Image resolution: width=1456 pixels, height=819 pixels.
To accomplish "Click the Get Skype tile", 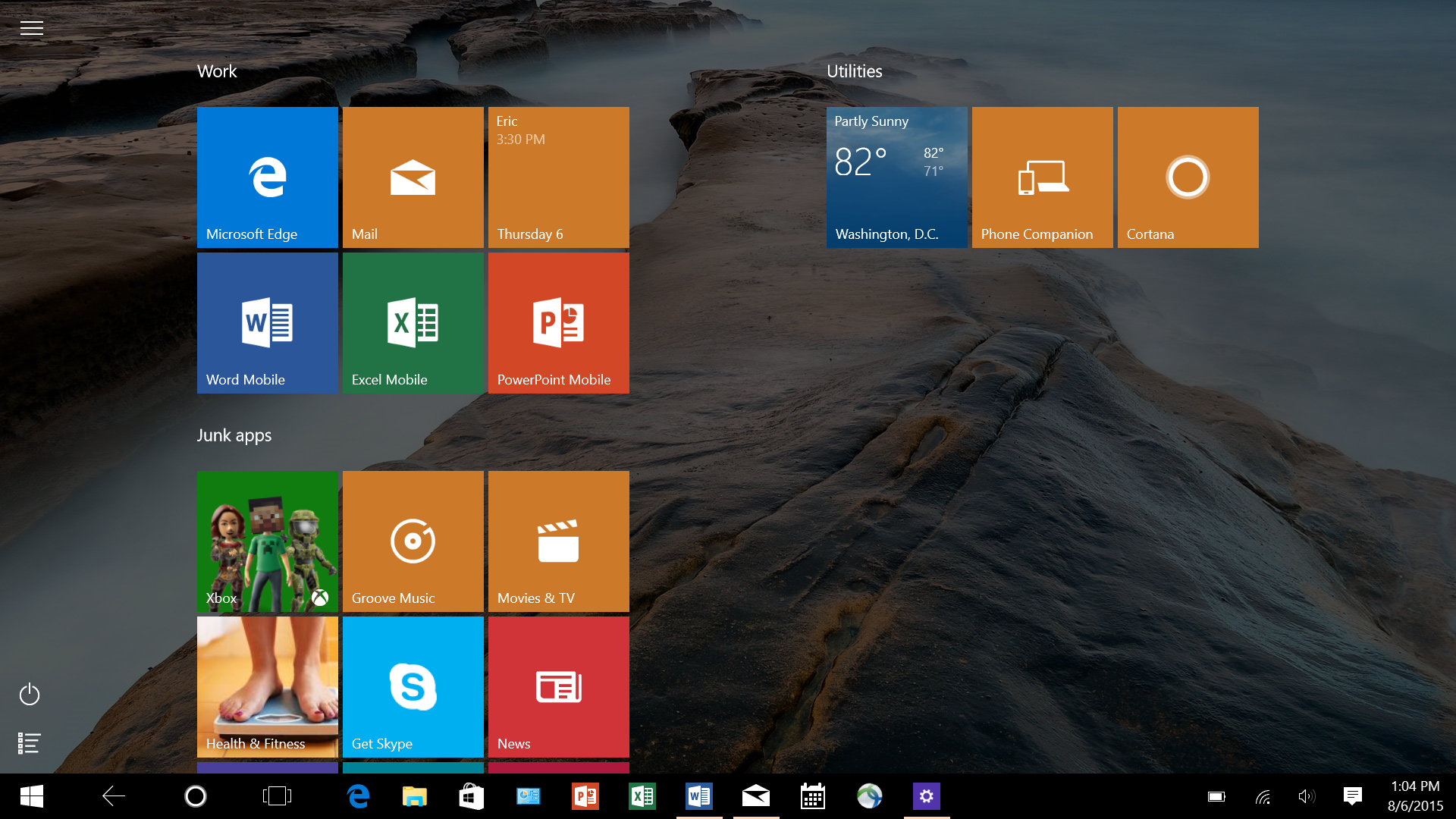I will pyautogui.click(x=413, y=687).
